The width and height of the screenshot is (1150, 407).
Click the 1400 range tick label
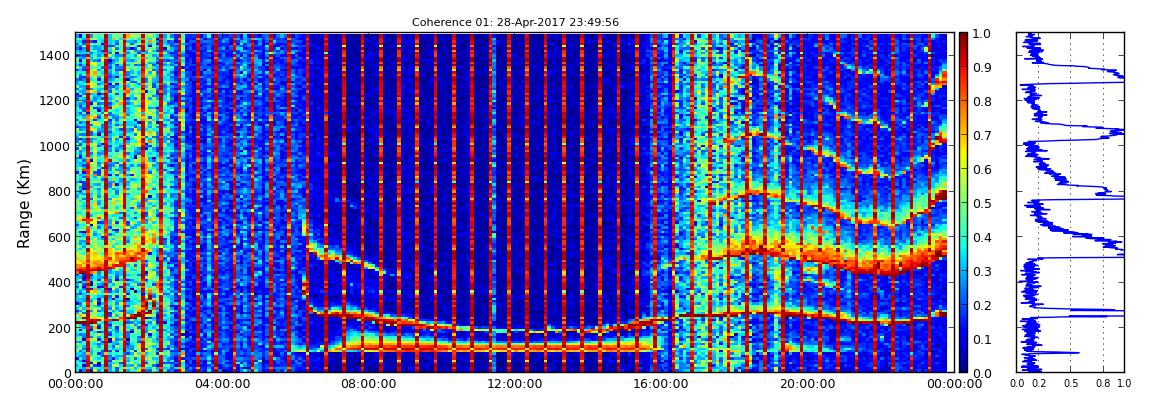click(55, 55)
